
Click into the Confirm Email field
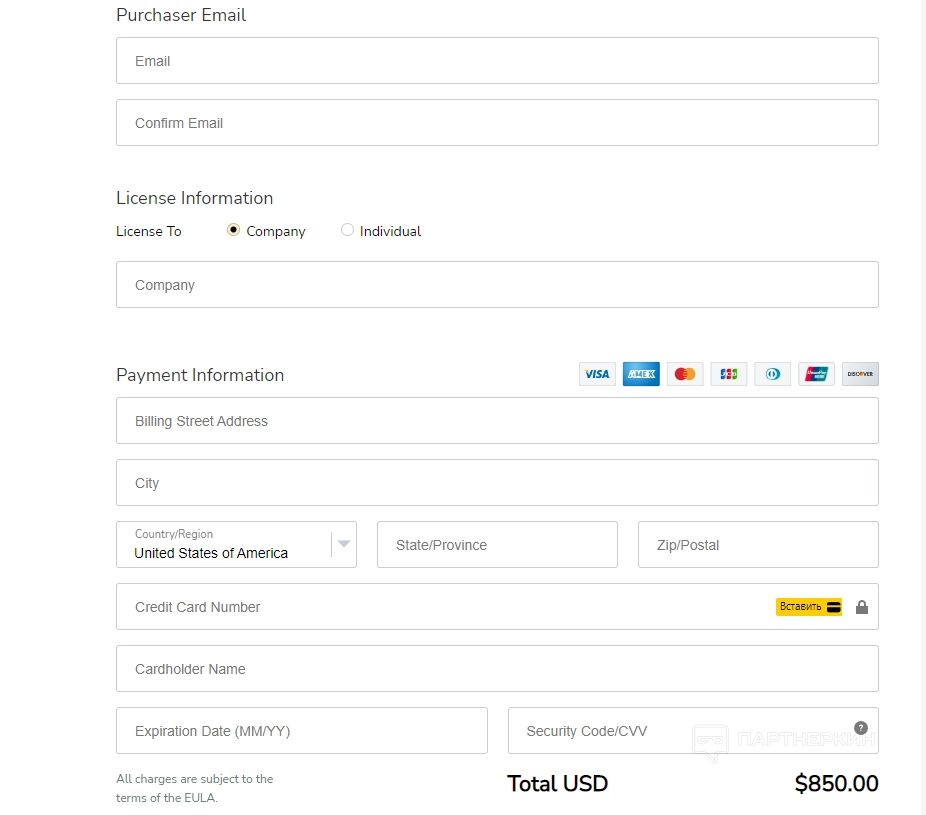pos(497,123)
